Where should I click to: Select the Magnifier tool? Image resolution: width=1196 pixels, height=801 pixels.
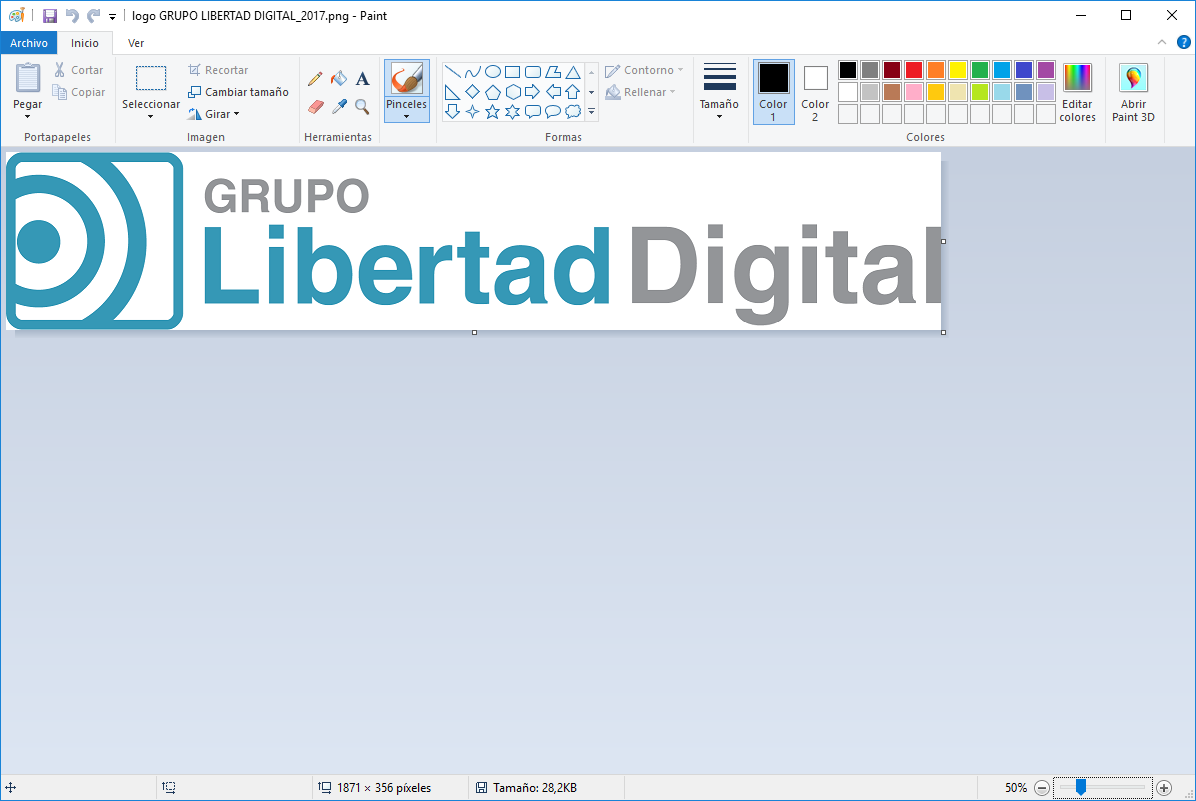[x=363, y=106]
